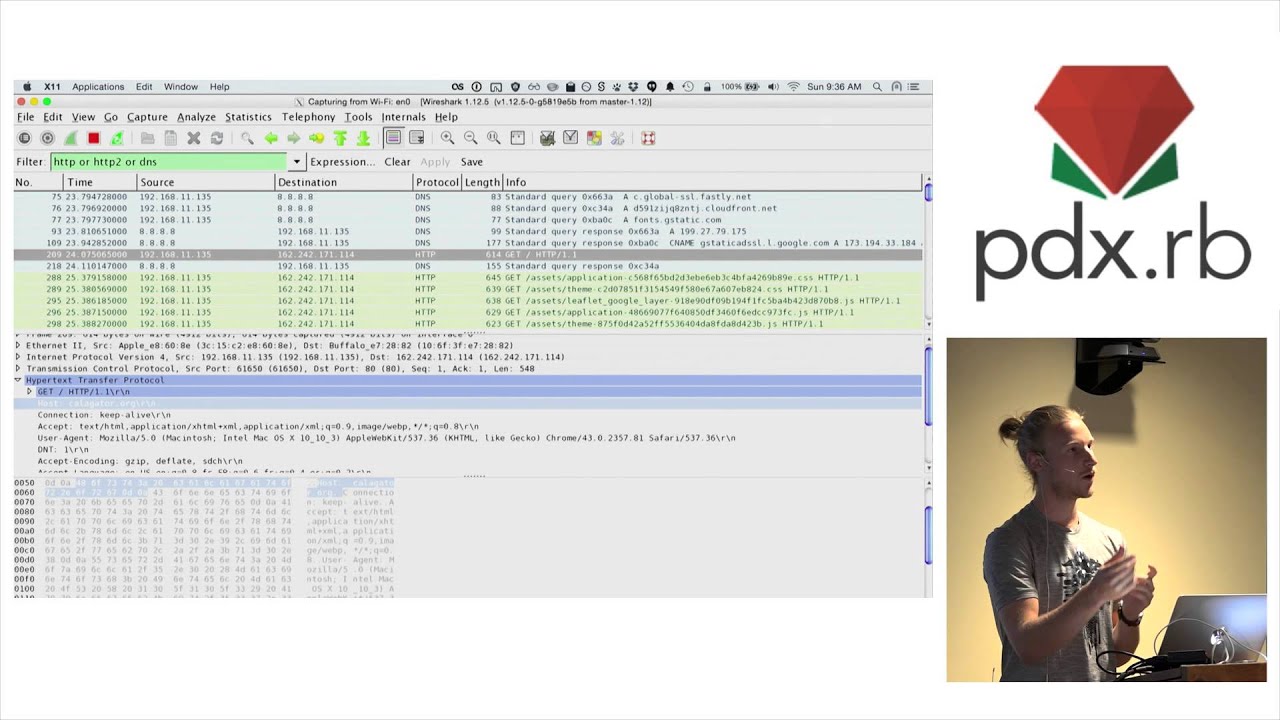Image resolution: width=1280 pixels, height=720 pixels.
Task: Open Wireshark preferences tools icon
Action: (x=617, y=138)
